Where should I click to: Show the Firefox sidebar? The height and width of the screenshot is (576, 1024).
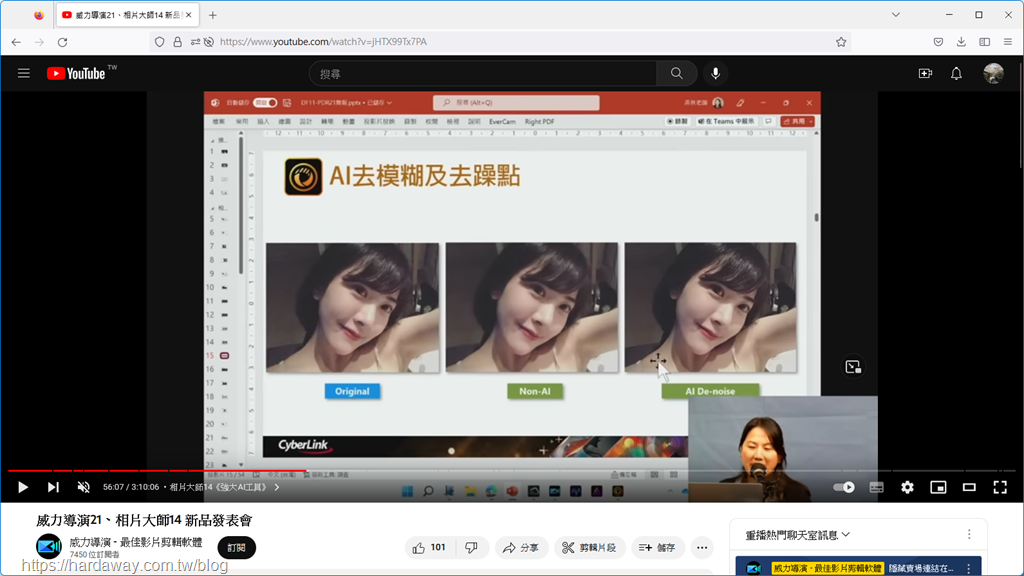click(x=985, y=42)
